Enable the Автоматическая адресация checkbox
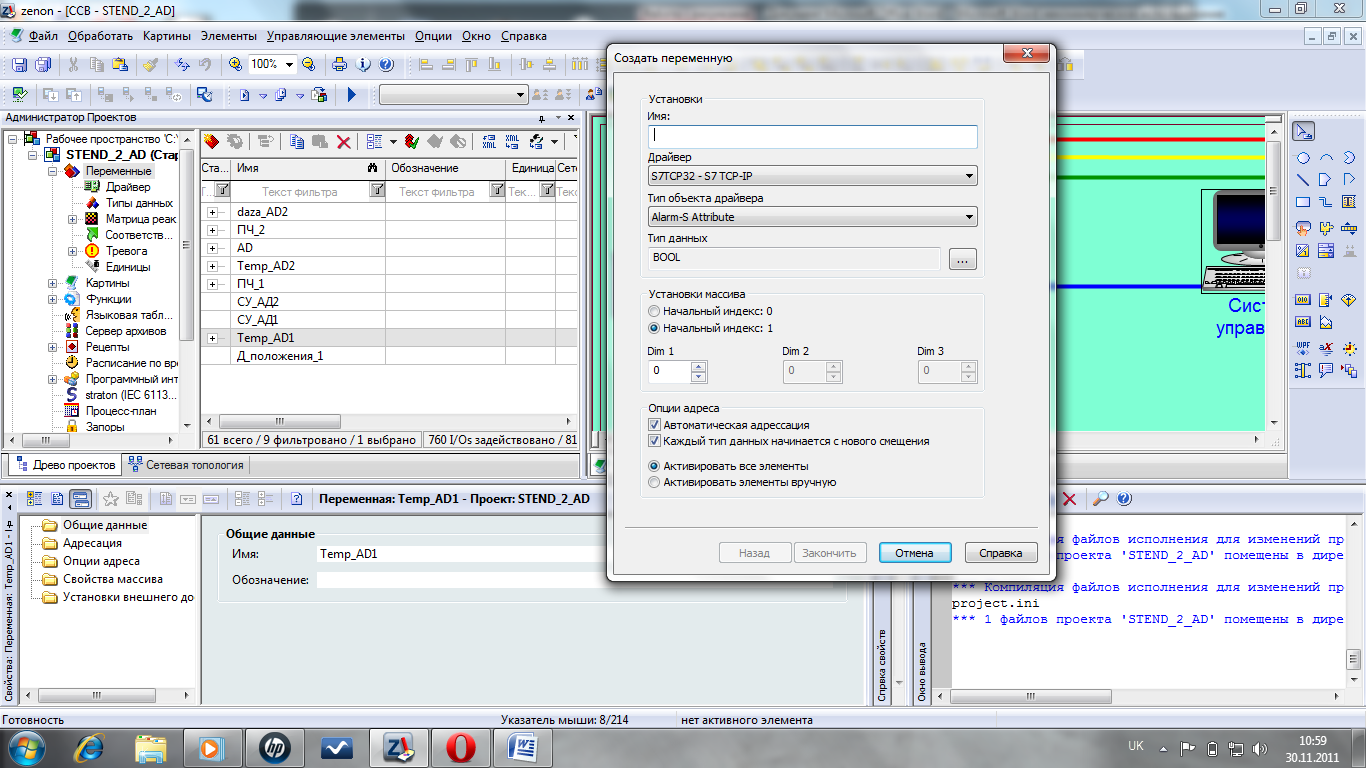 (655, 425)
